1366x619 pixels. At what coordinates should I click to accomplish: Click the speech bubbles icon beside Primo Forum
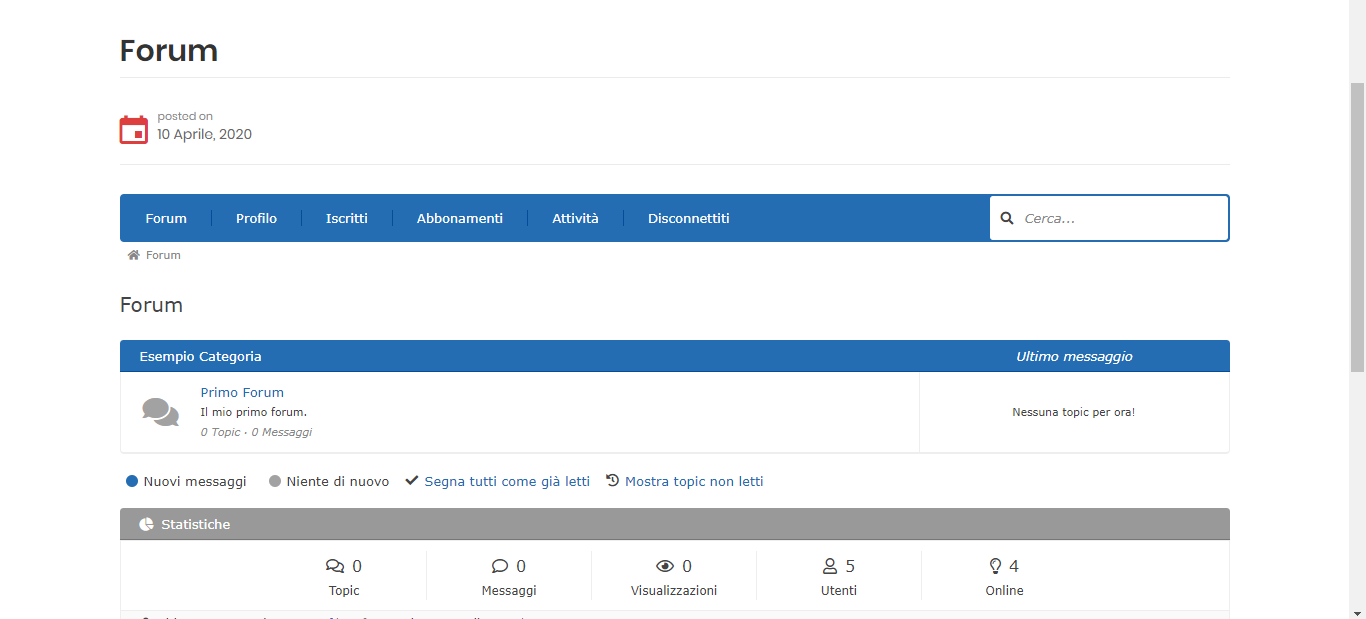tap(160, 412)
